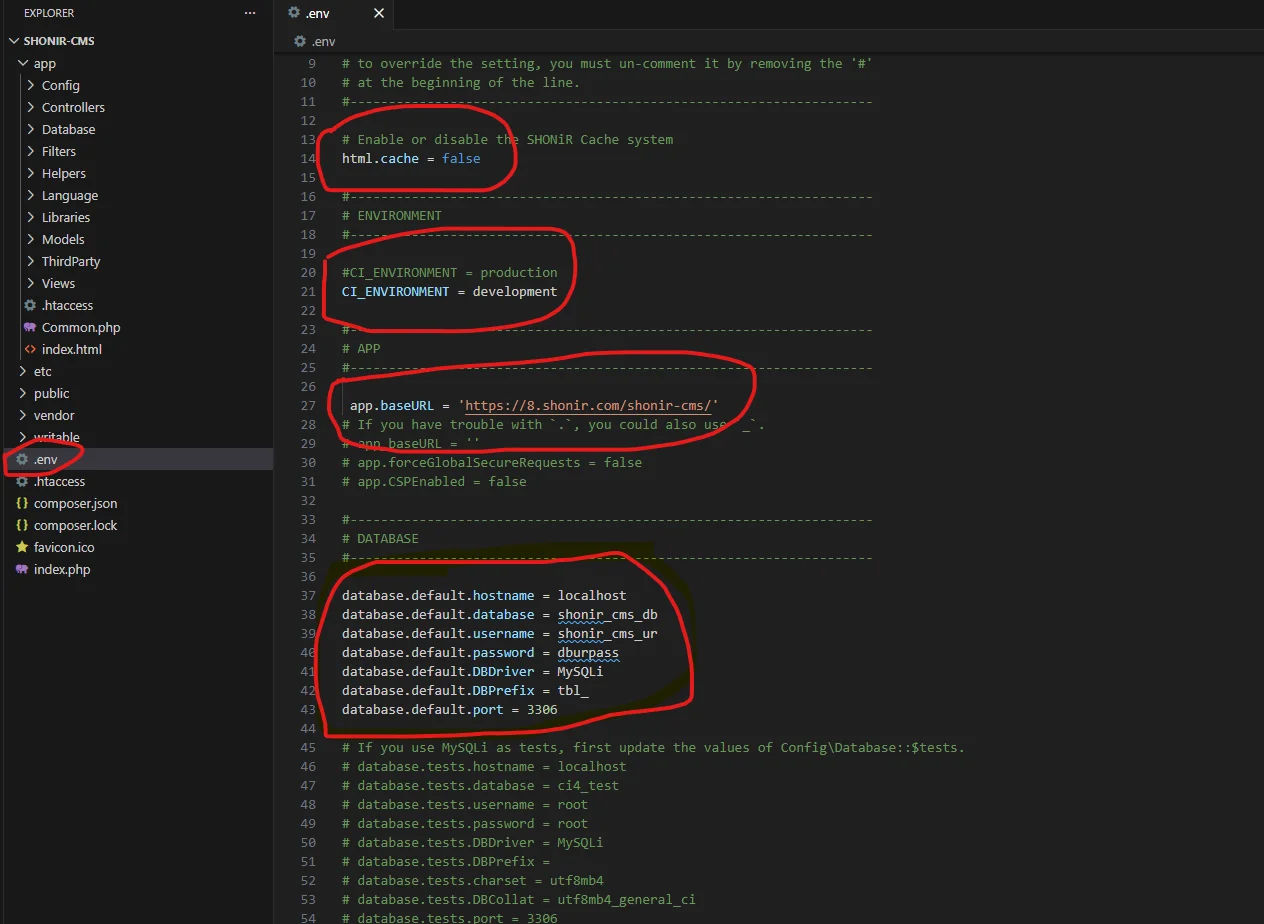Screen dimensions: 1264x924
Task: Open favicon.ico file
Action: coord(64,547)
